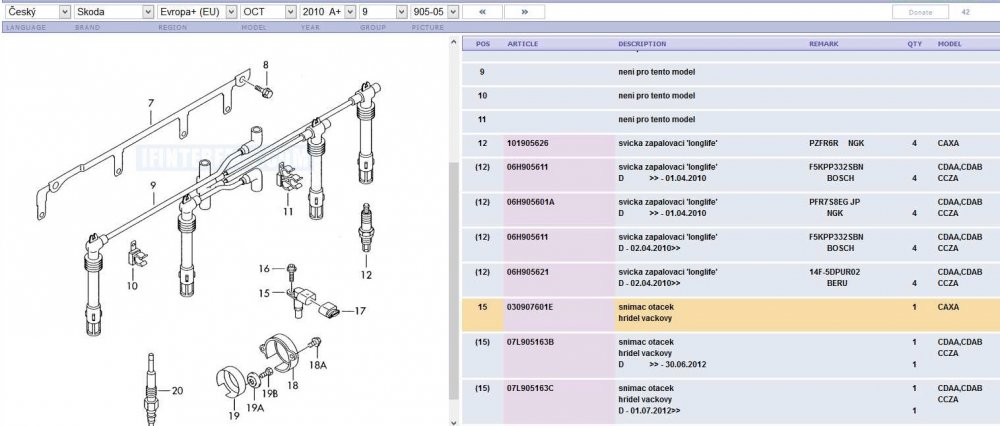Screen dimensions: 1000x426
Task: Click the DESCRIPTION column header
Action: 642,44
